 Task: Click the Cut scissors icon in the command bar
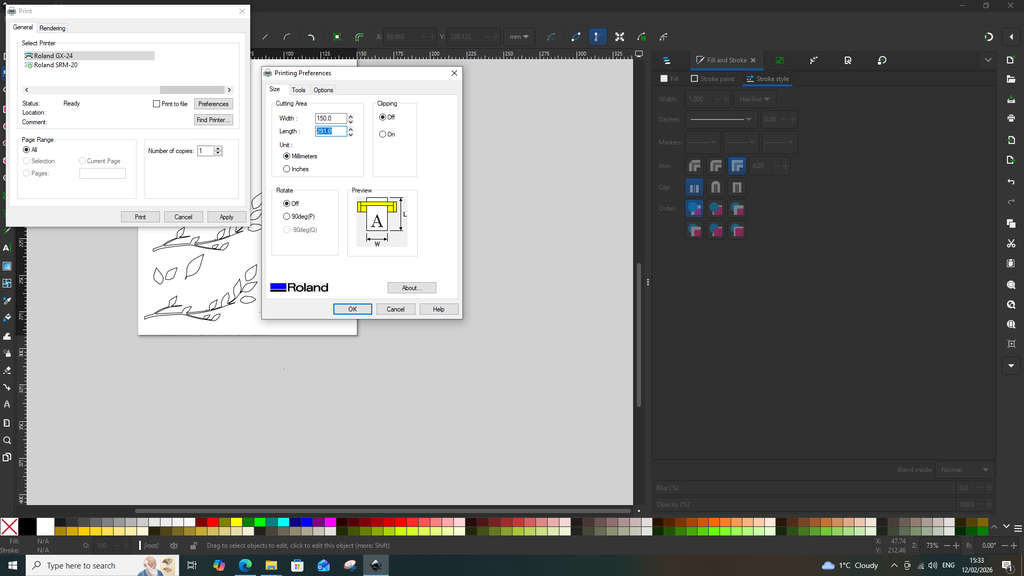[x=1011, y=244]
